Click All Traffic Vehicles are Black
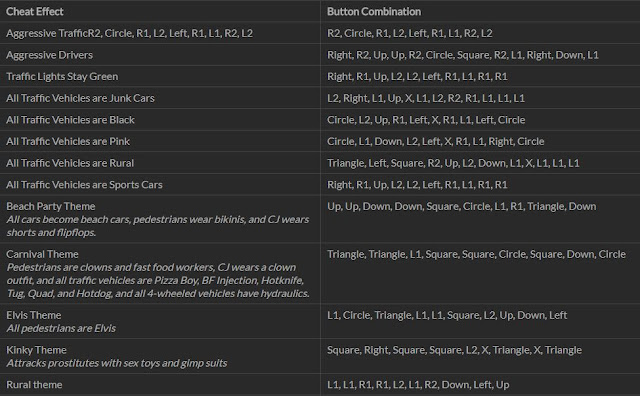Screen dimensions: 640x396 pyautogui.click(x=70, y=120)
